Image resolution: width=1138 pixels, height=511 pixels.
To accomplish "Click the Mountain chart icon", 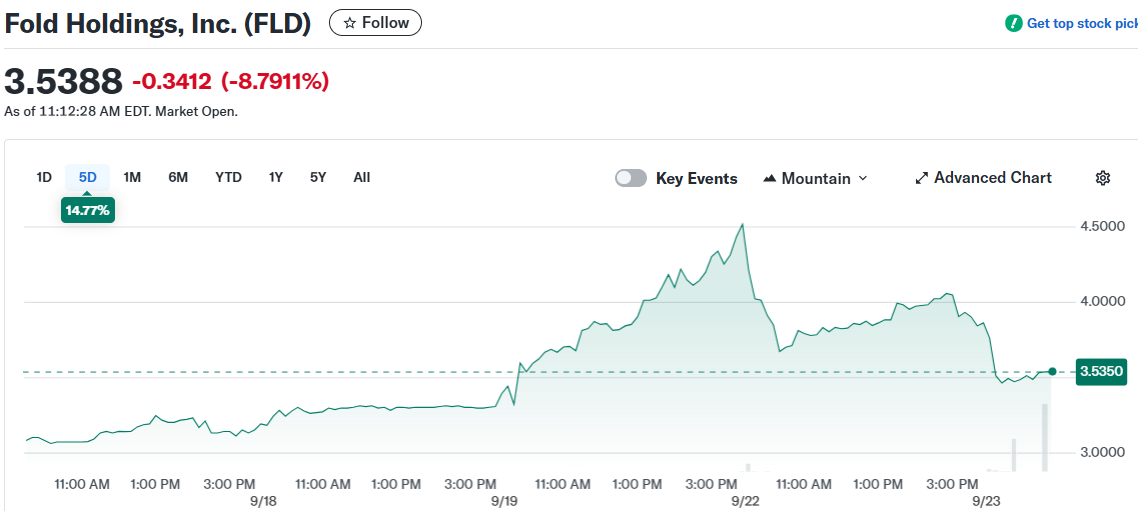I will tap(770, 179).
